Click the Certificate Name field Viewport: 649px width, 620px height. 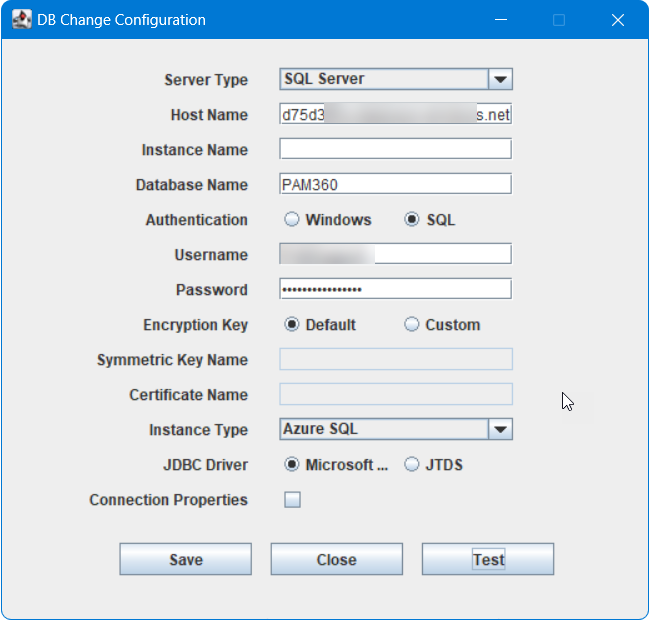pos(396,394)
